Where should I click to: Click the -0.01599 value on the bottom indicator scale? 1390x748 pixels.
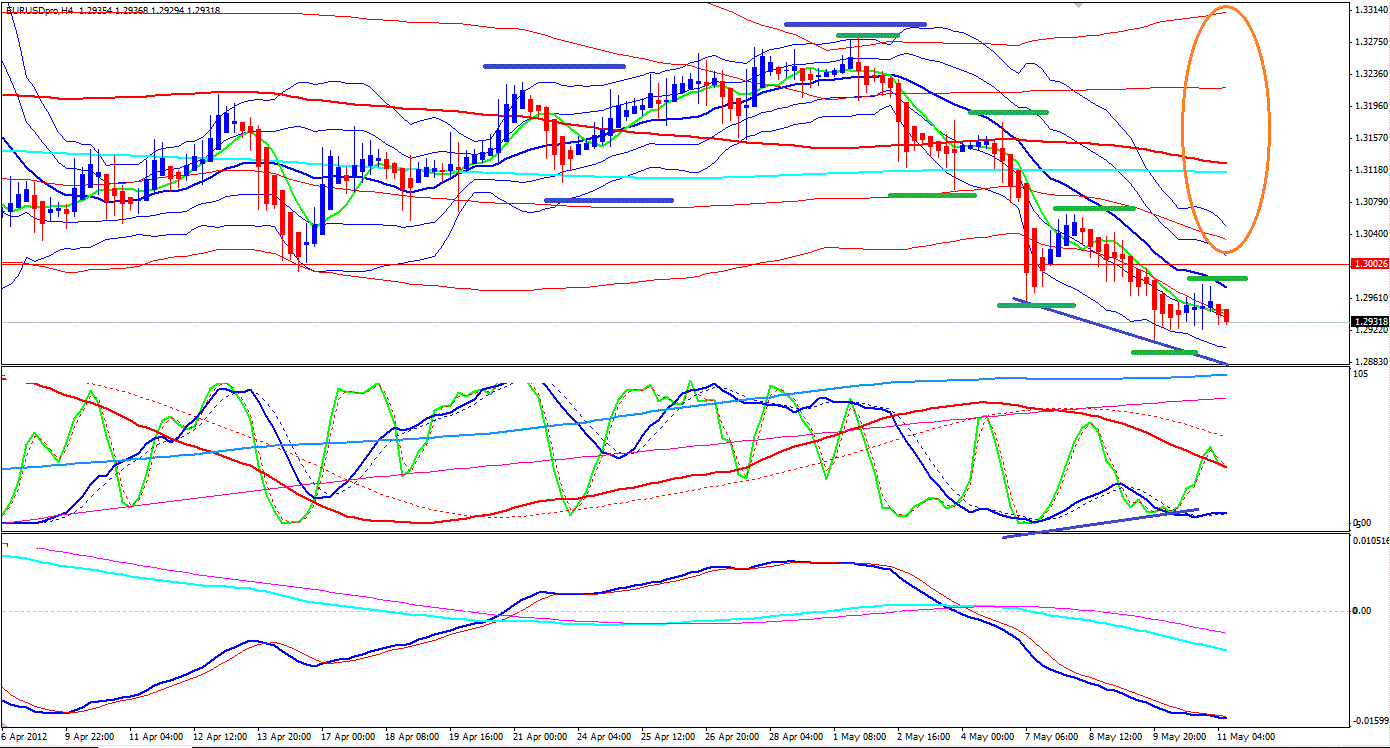tap(1369, 720)
